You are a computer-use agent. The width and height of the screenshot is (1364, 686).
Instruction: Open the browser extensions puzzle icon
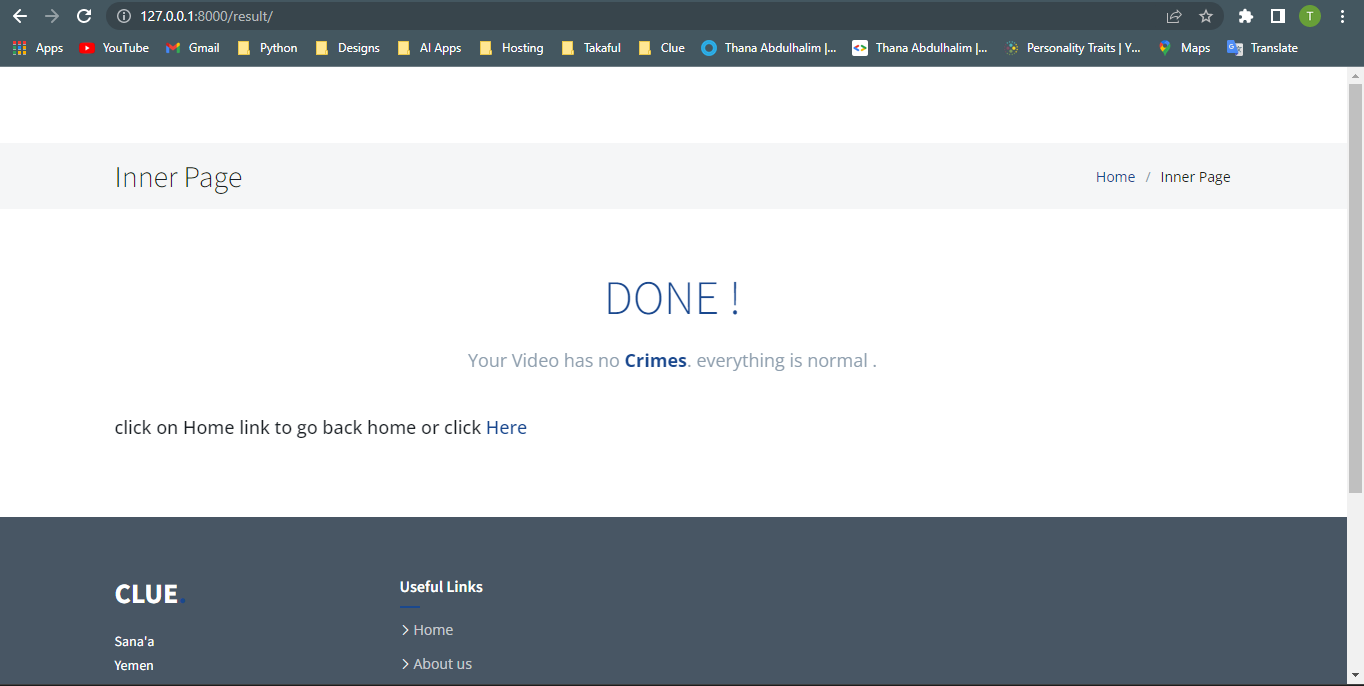click(x=1245, y=16)
